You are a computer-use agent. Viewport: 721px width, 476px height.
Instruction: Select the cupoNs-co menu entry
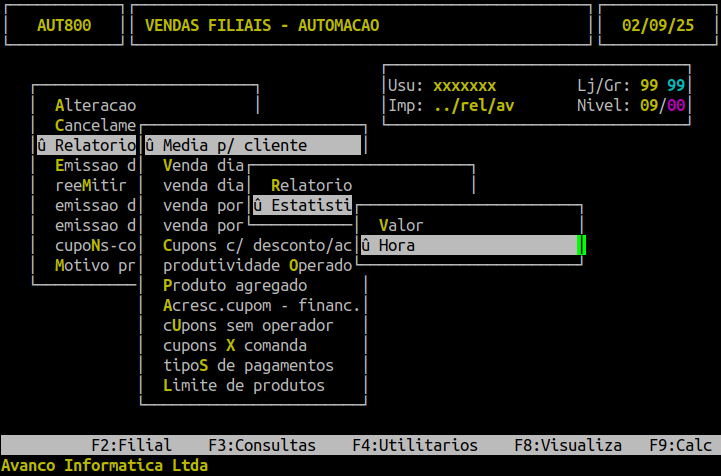[96, 246]
